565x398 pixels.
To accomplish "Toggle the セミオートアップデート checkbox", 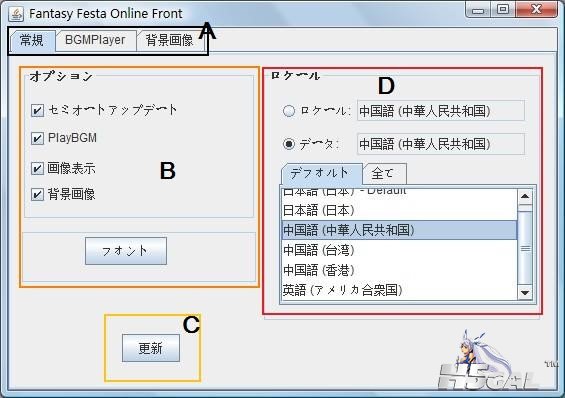I will 37,110.
